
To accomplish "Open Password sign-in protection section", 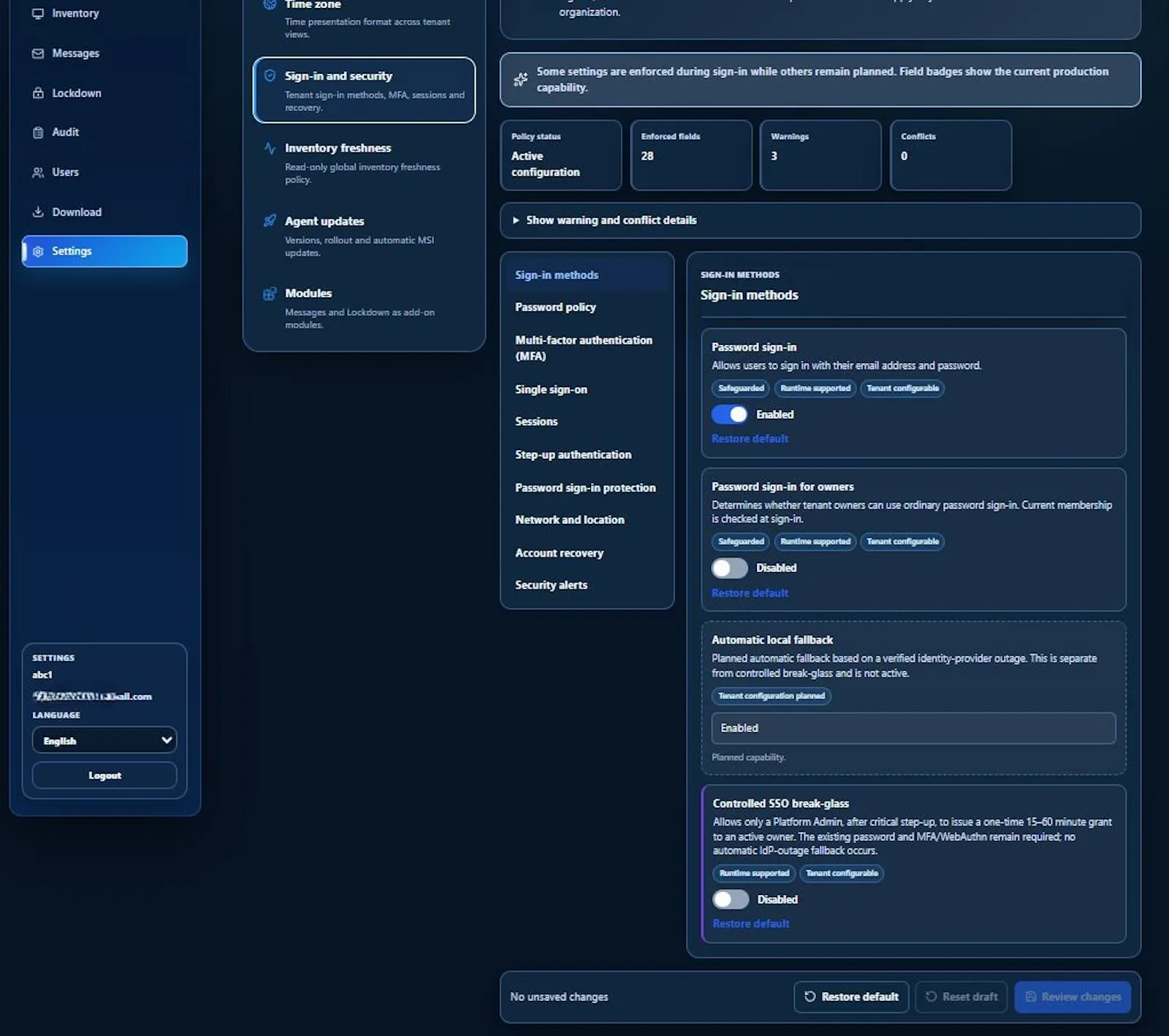I will pos(587,487).
